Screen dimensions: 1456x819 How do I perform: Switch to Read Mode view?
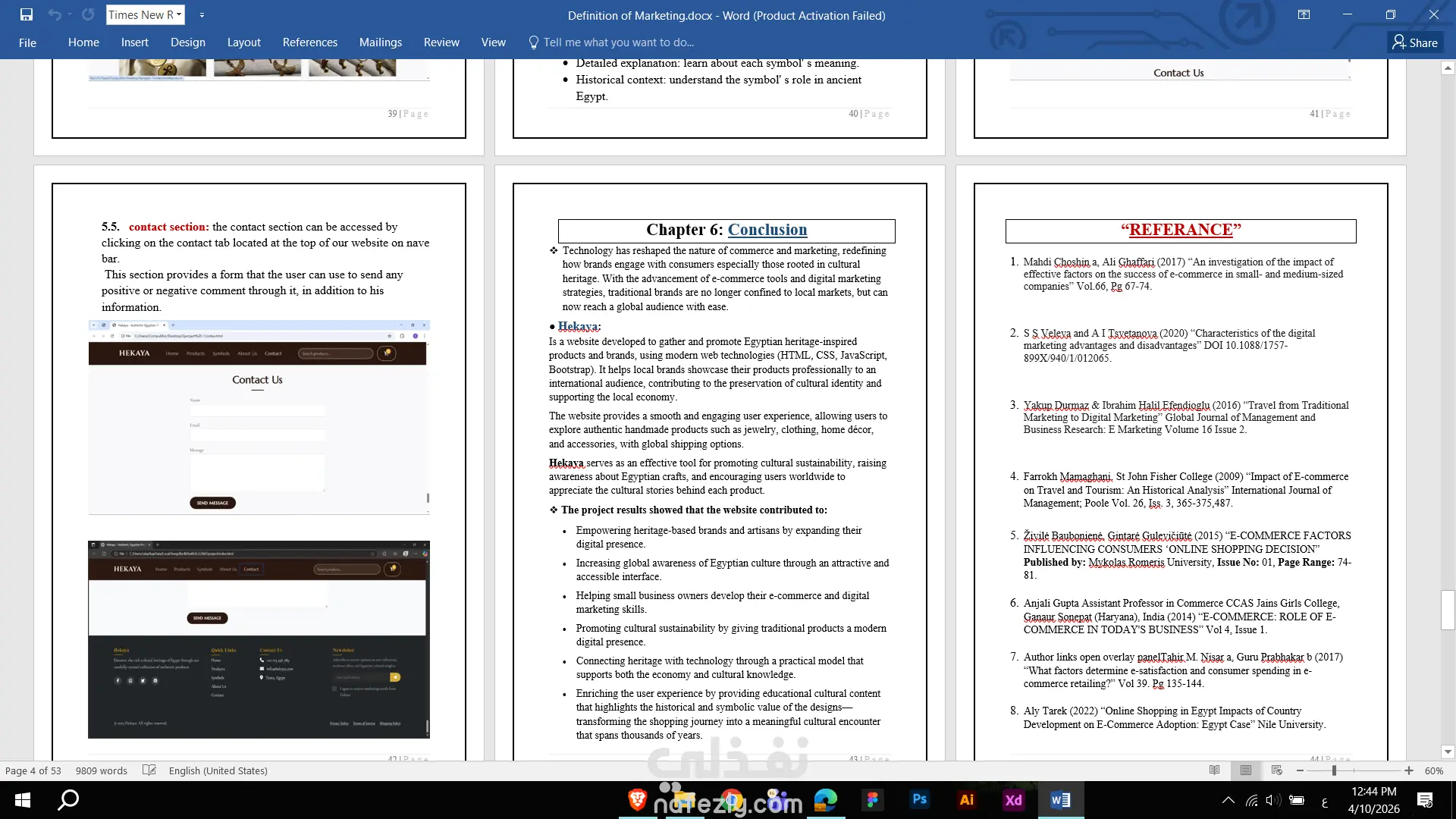[1215, 770]
